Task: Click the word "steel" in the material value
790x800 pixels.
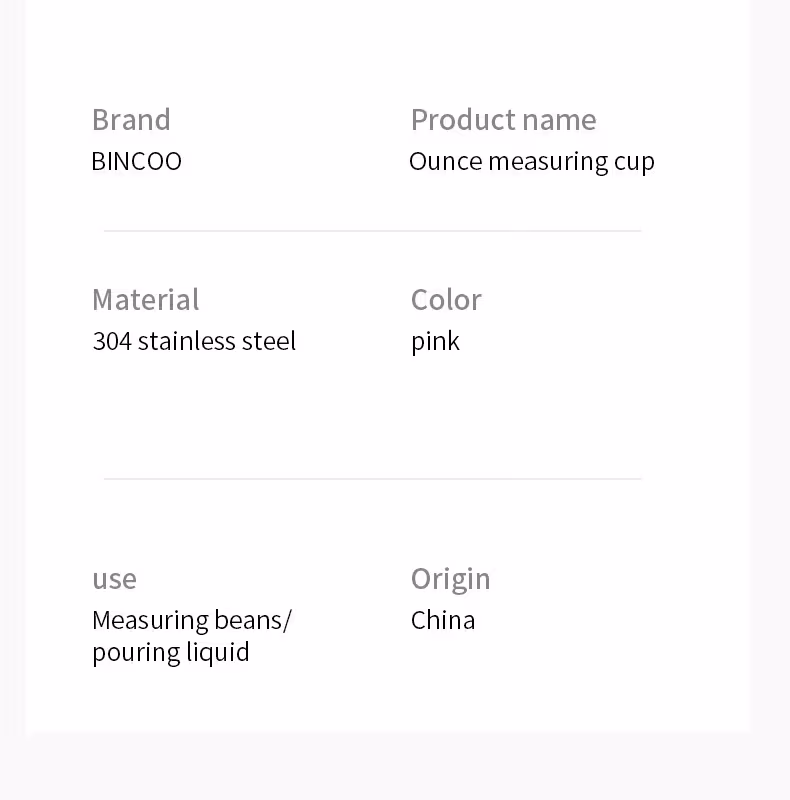Action: pyautogui.click(x=270, y=341)
